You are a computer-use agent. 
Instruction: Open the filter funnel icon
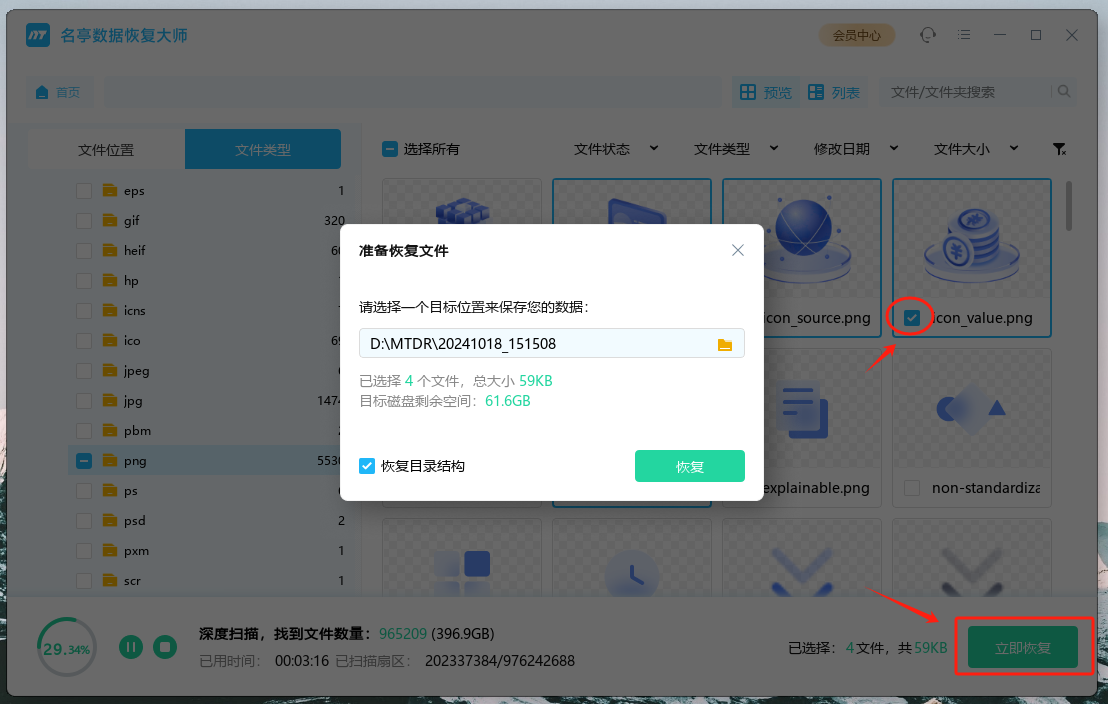click(1060, 148)
